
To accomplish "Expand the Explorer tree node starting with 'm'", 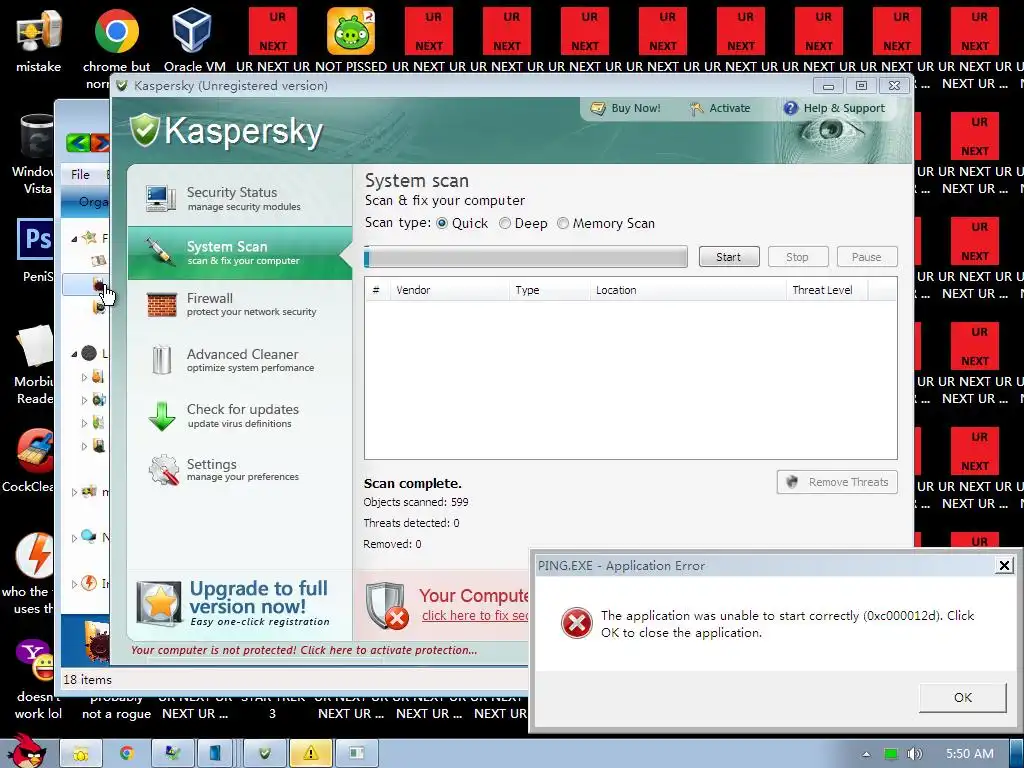I will pos(74,492).
